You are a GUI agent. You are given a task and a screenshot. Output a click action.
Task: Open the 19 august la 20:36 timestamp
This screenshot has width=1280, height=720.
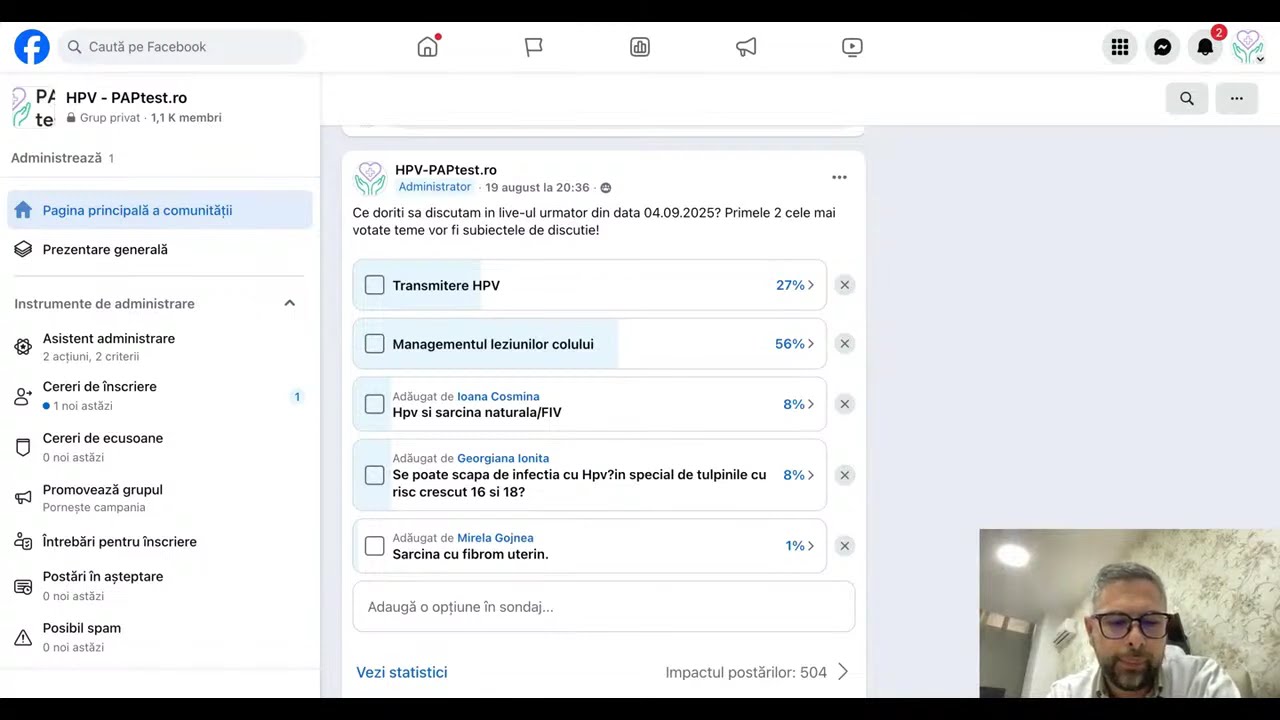click(537, 188)
